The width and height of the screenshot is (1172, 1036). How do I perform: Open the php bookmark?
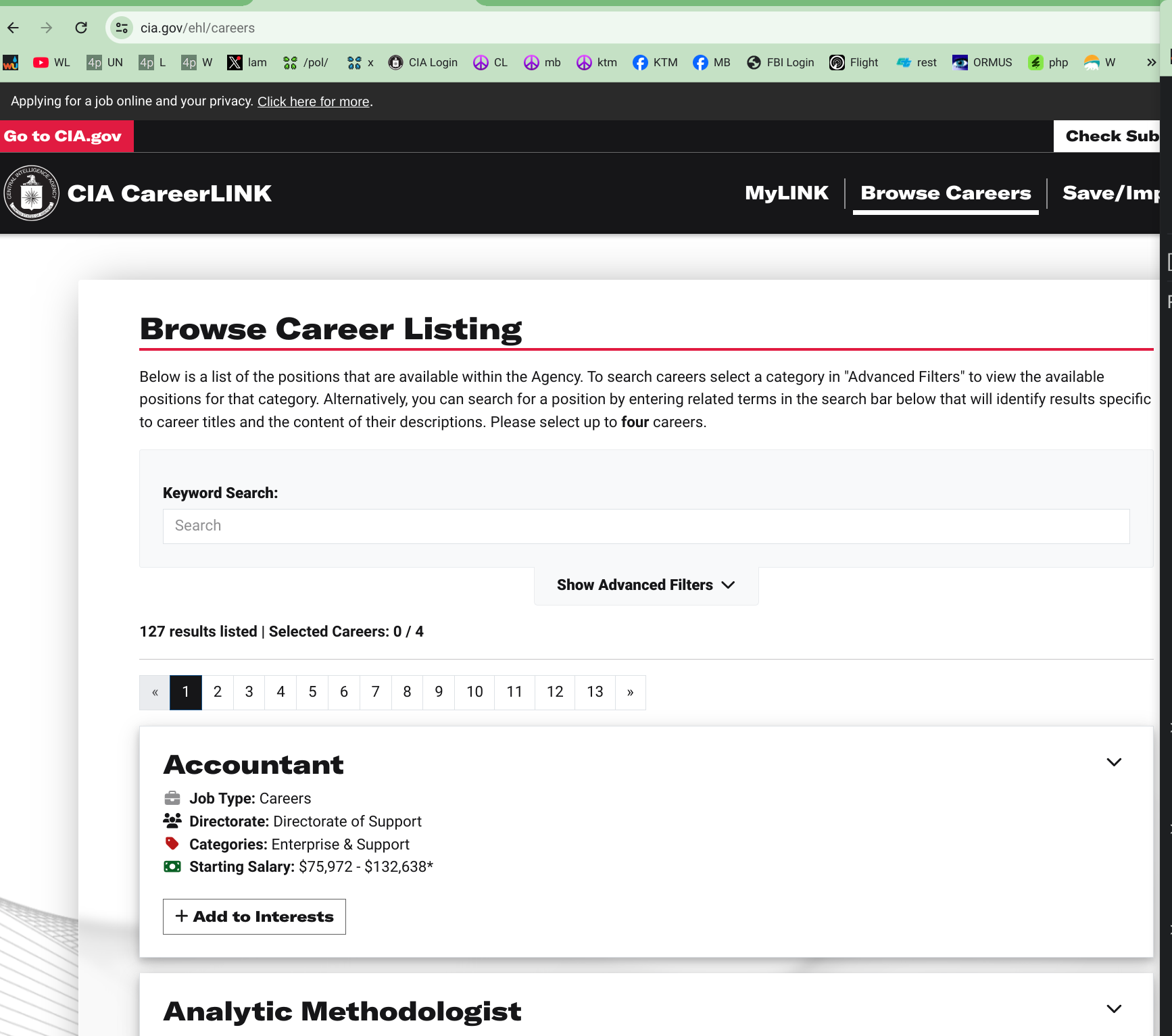pos(1048,63)
